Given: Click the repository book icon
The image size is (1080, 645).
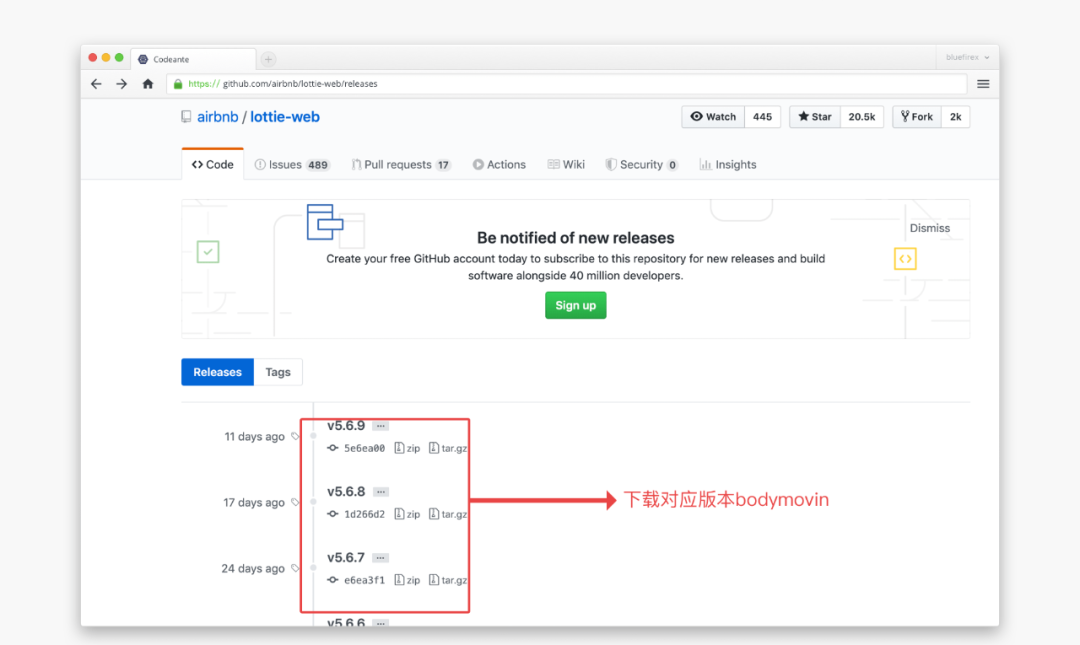Looking at the screenshot, I should point(186,116).
